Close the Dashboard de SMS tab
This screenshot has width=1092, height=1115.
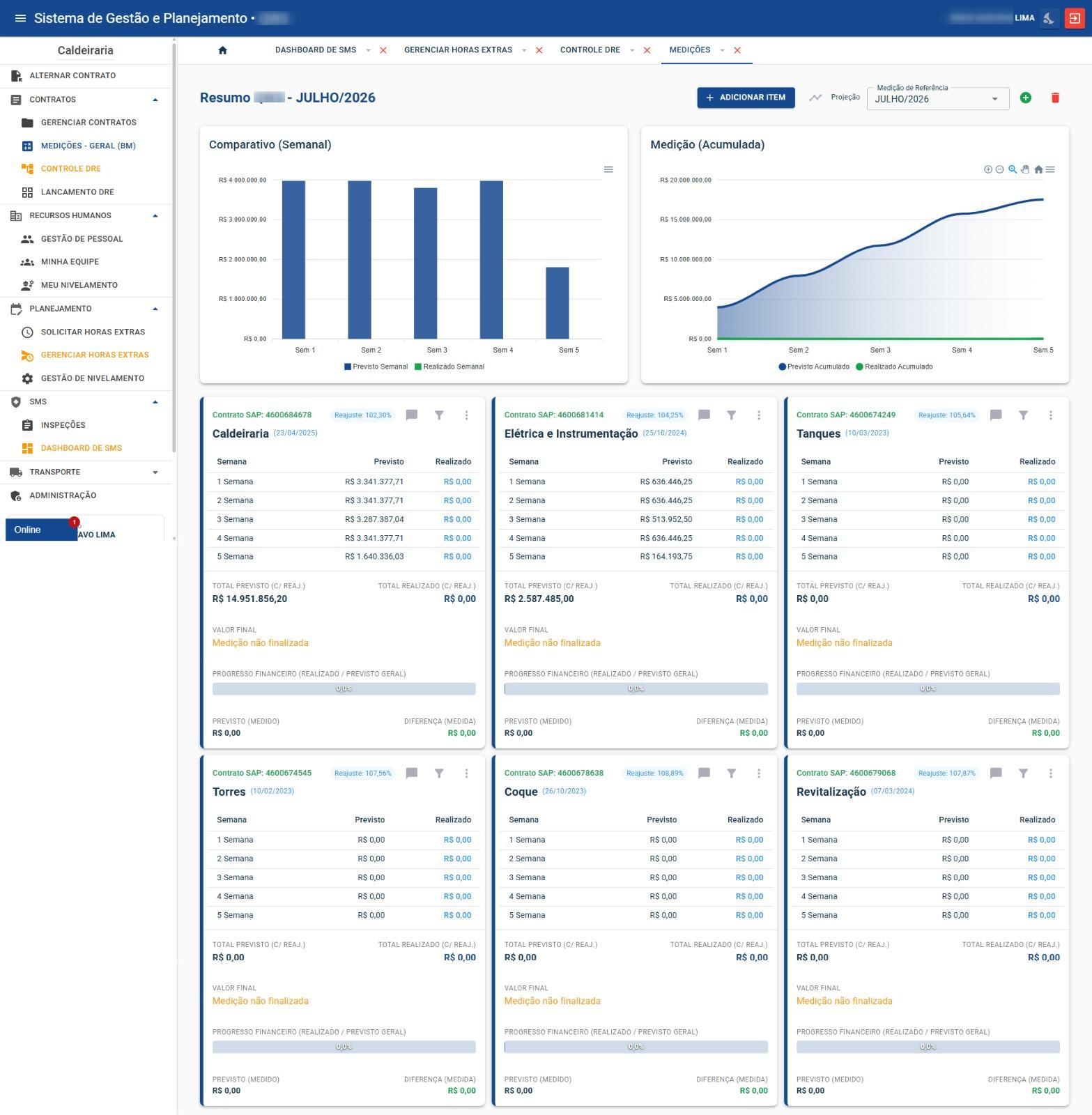pos(383,50)
